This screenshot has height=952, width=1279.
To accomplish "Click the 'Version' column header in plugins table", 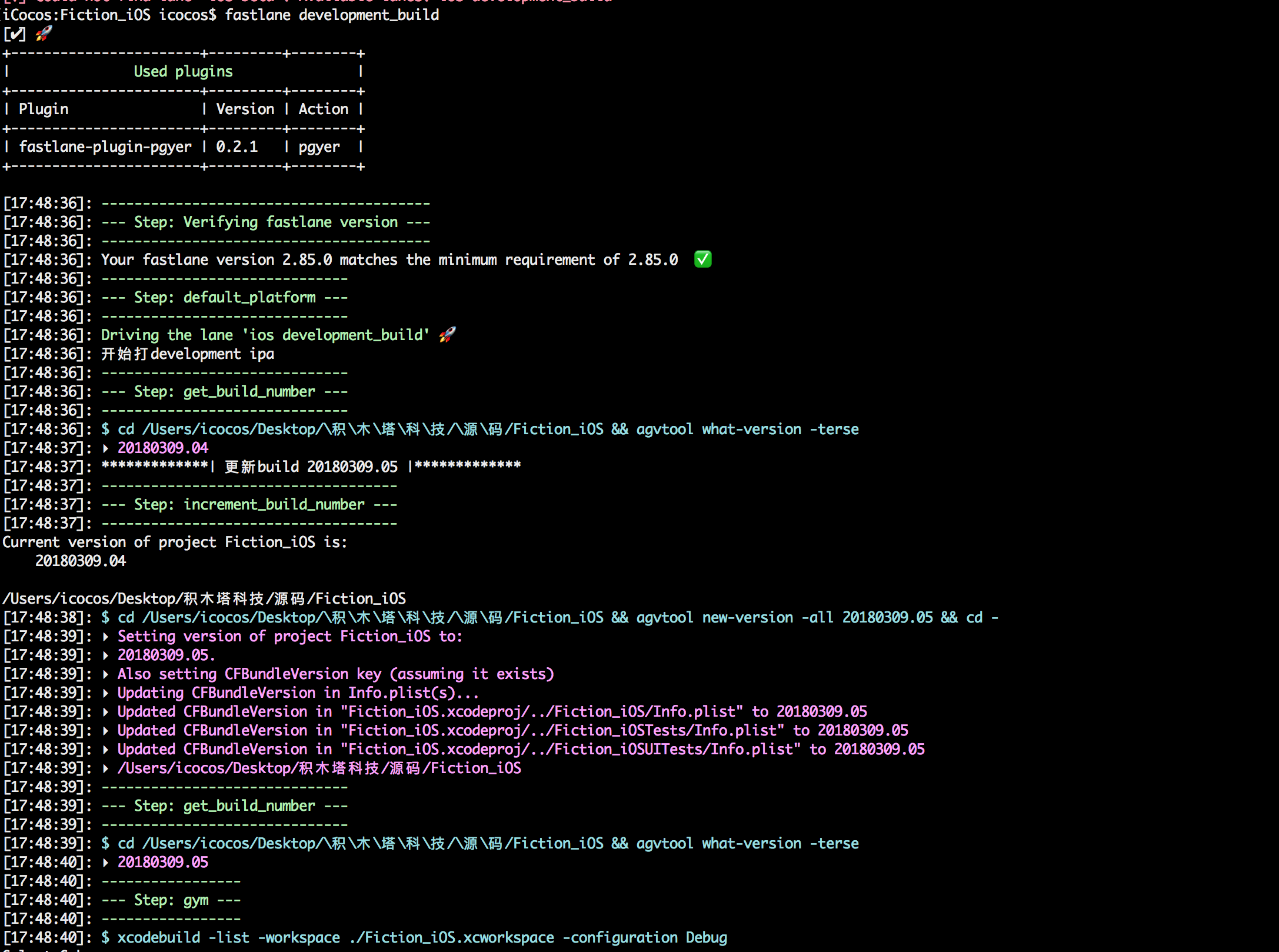I will coord(245,109).
